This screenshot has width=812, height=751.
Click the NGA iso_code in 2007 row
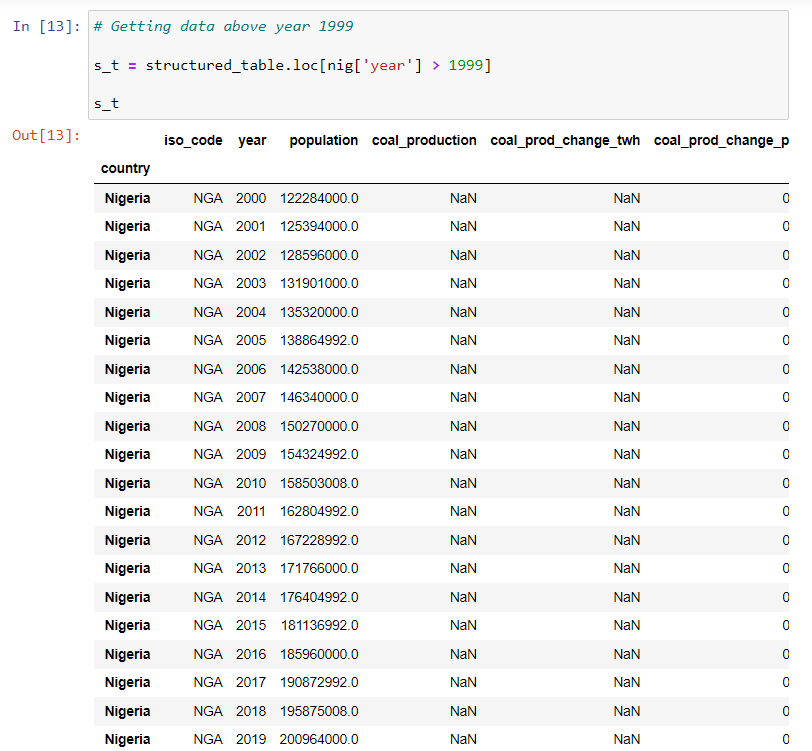pyautogui.click(x=208, y=397)
